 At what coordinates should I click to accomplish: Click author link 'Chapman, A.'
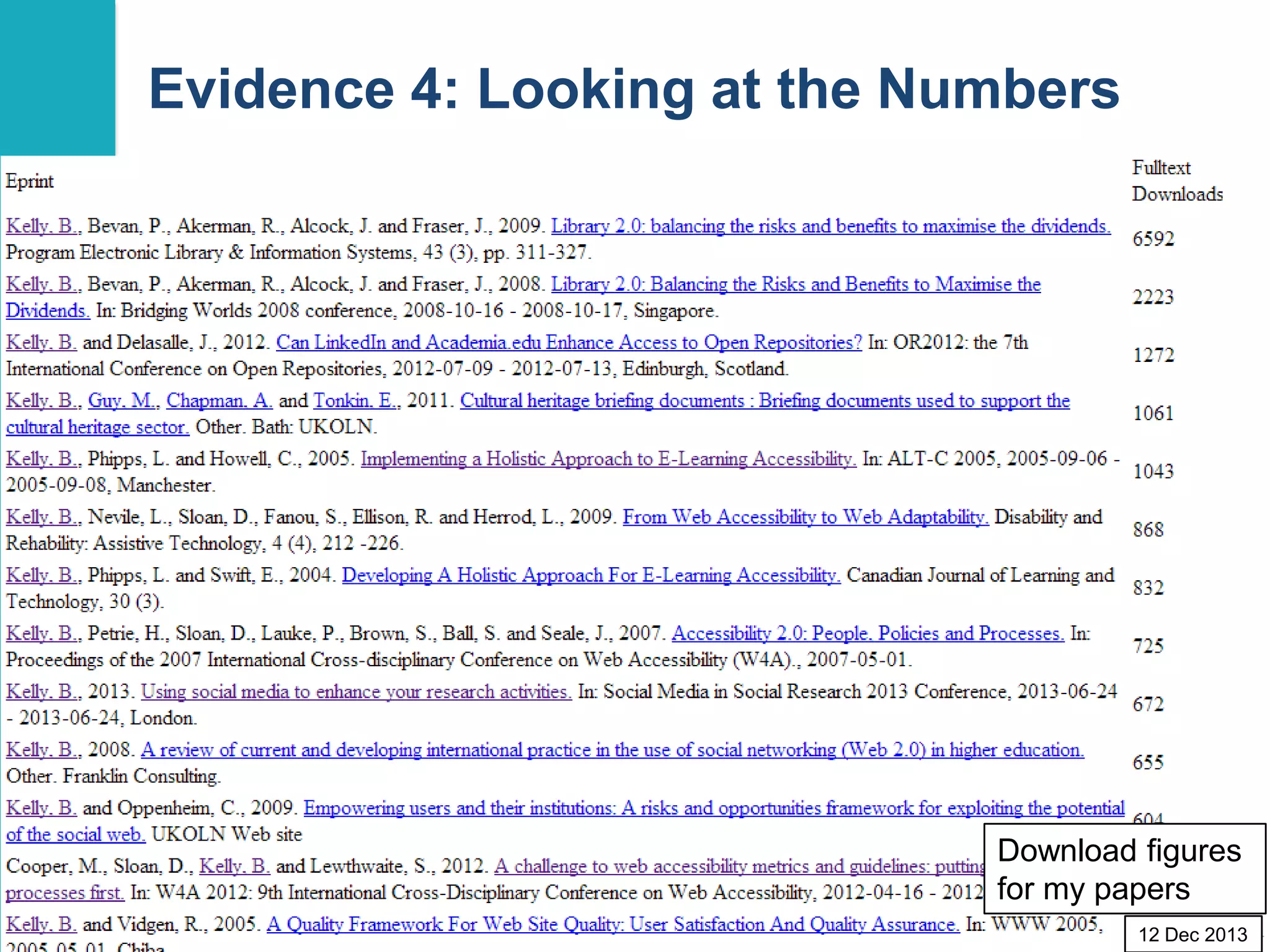click(x=220, y=401)
